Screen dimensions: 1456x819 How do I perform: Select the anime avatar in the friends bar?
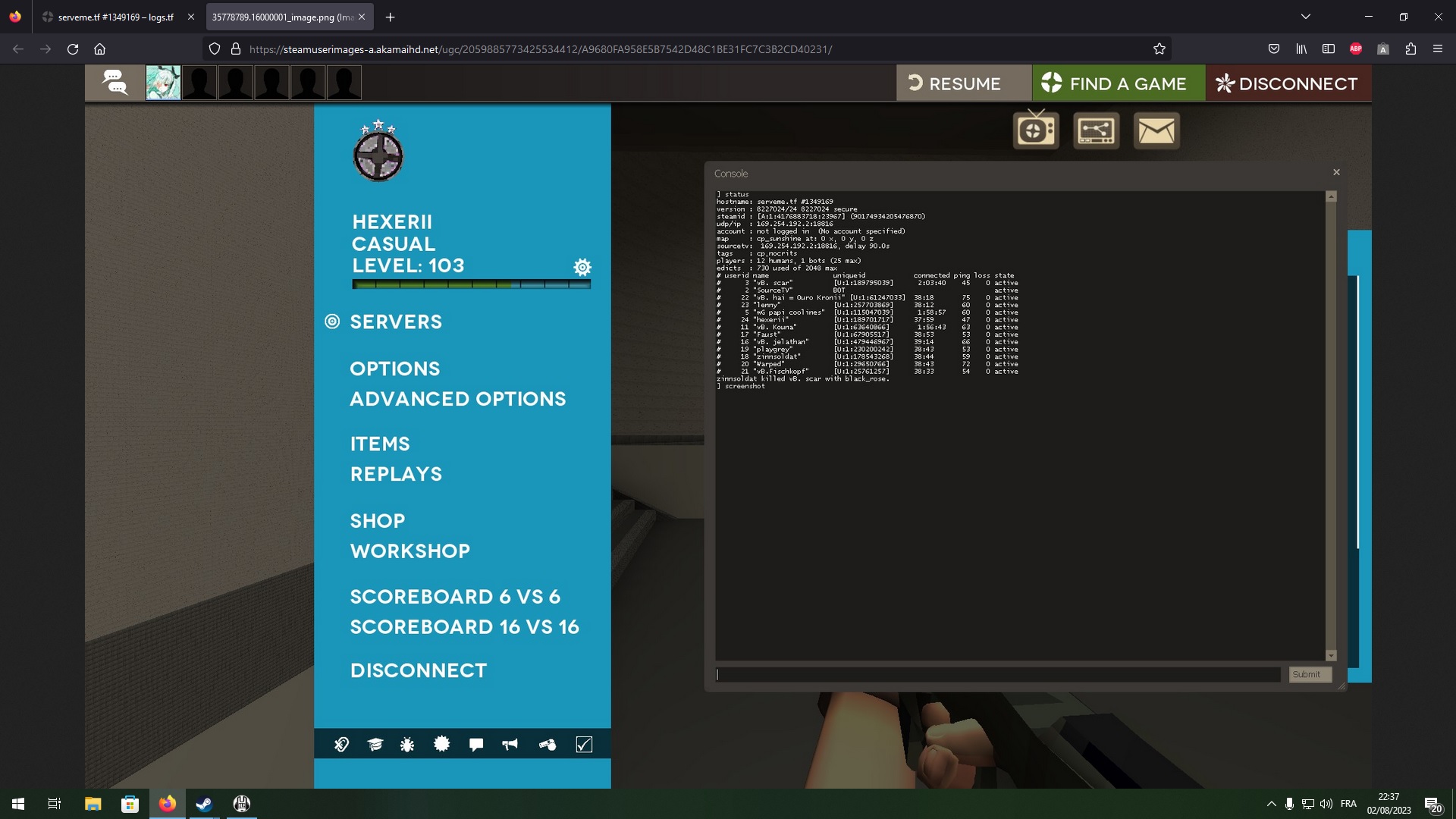163,83
